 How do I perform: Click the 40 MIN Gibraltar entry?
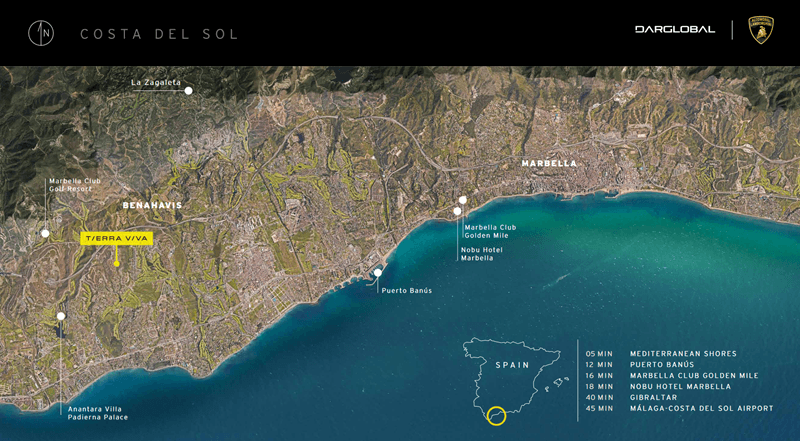632,397
